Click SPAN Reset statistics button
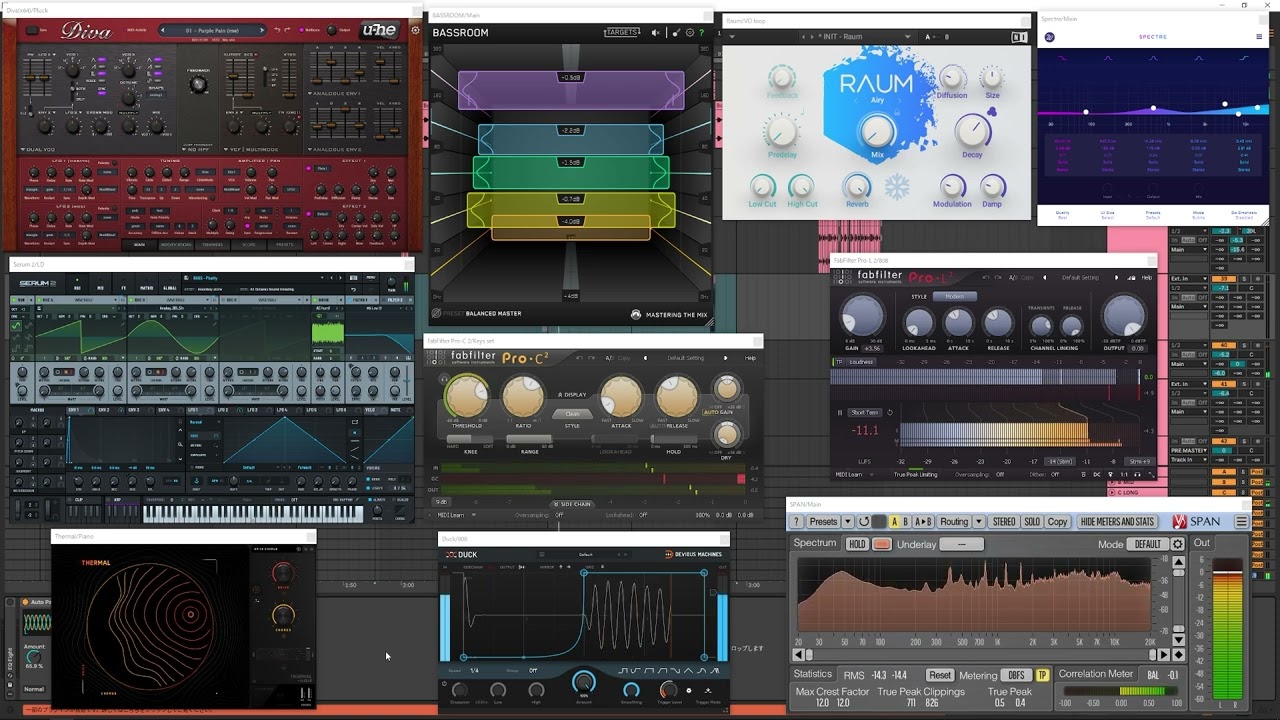1280x720 pixels. click(940, 675)
